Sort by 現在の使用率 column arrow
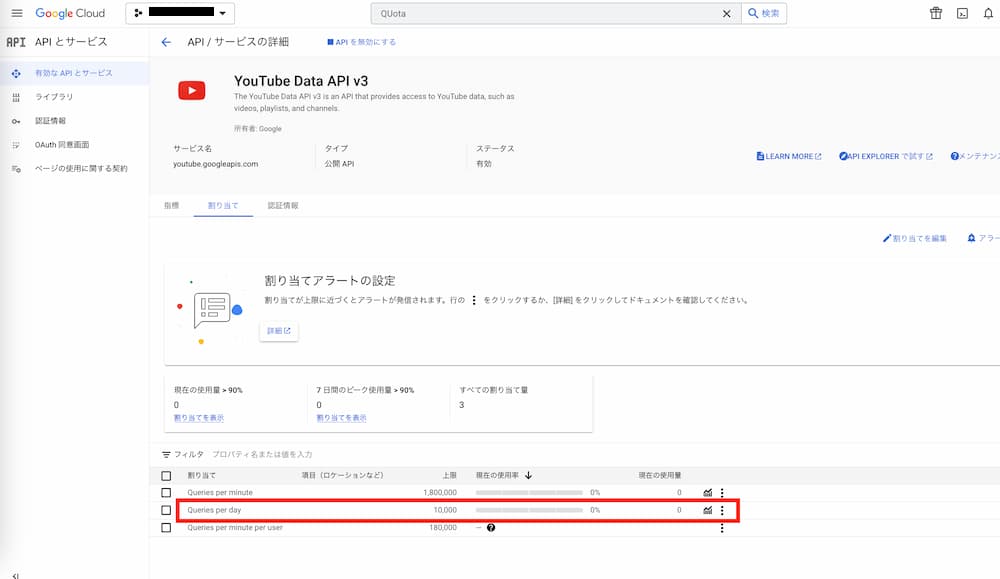 pyautogui.click(x=528, y=476)
